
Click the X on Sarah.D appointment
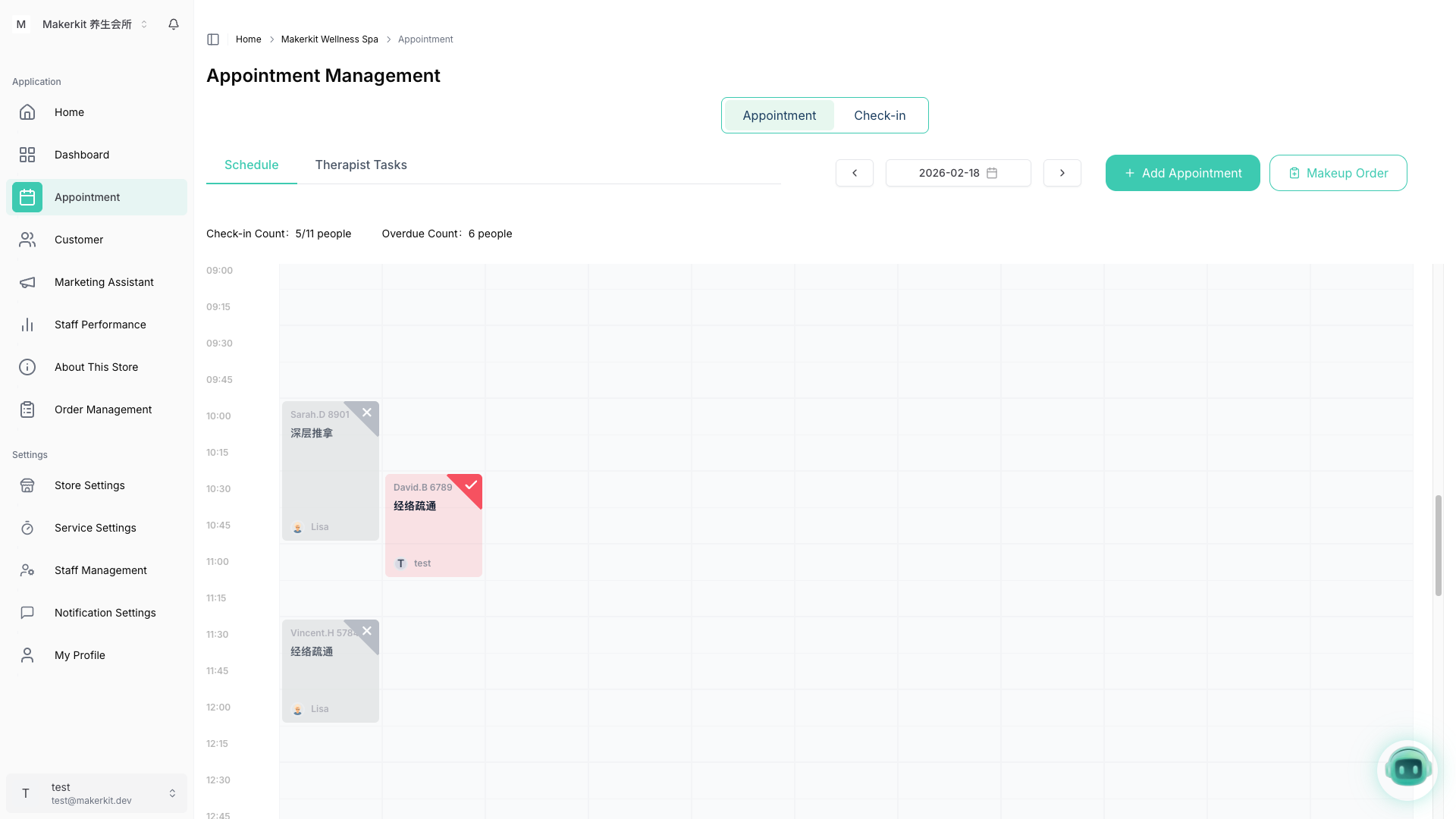(x=367, y=413)
